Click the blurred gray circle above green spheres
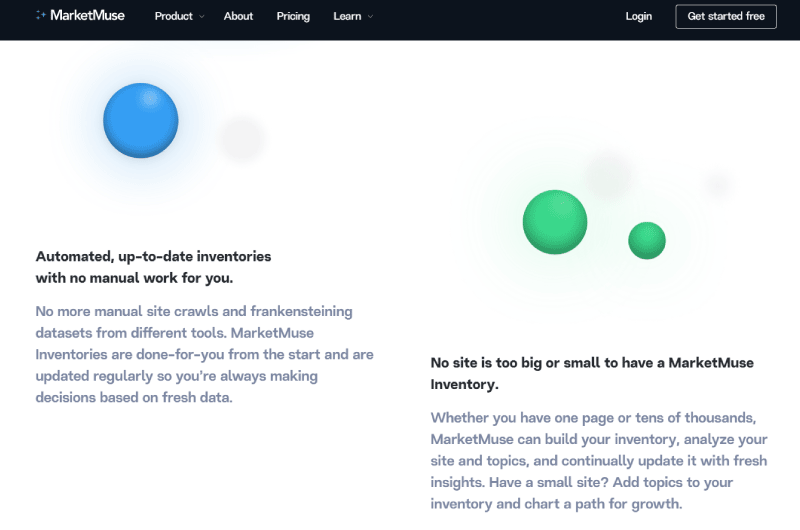The width and height of the screenshot is (800, 530). pyautogui.click(x=608, y=176)
